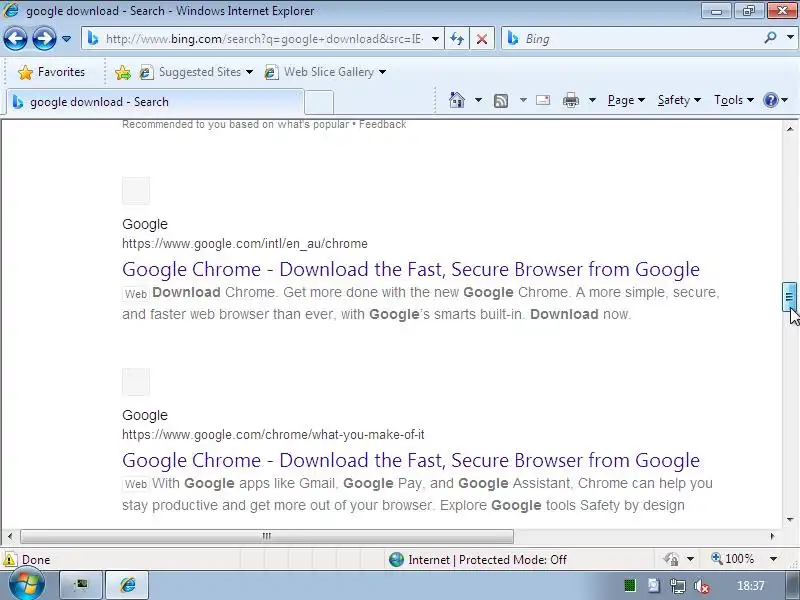Click the Internet Explorer taskbar button
This screenshot has height=600, width=800.
(x=128, y=585)
